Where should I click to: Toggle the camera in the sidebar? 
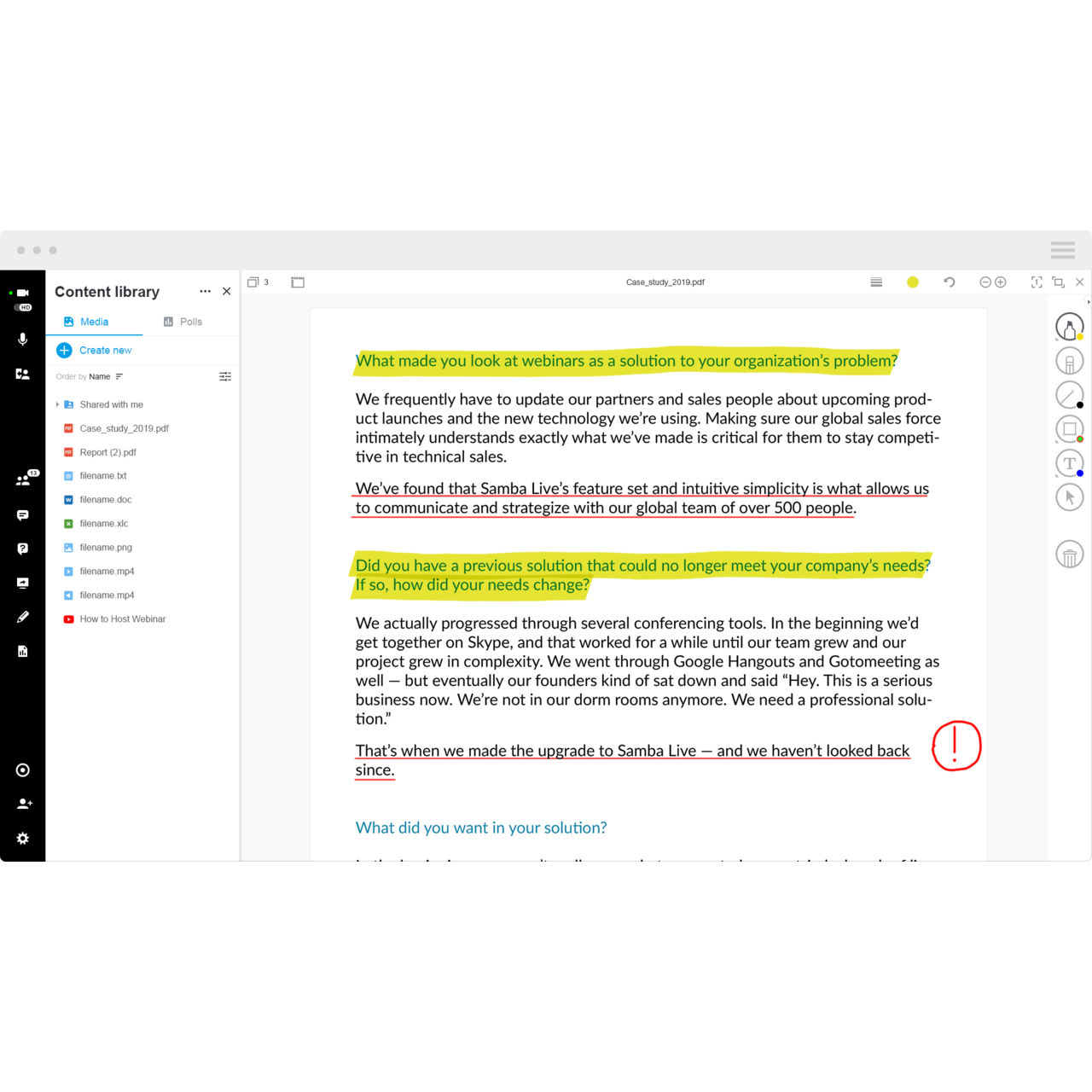coord(22,293)
